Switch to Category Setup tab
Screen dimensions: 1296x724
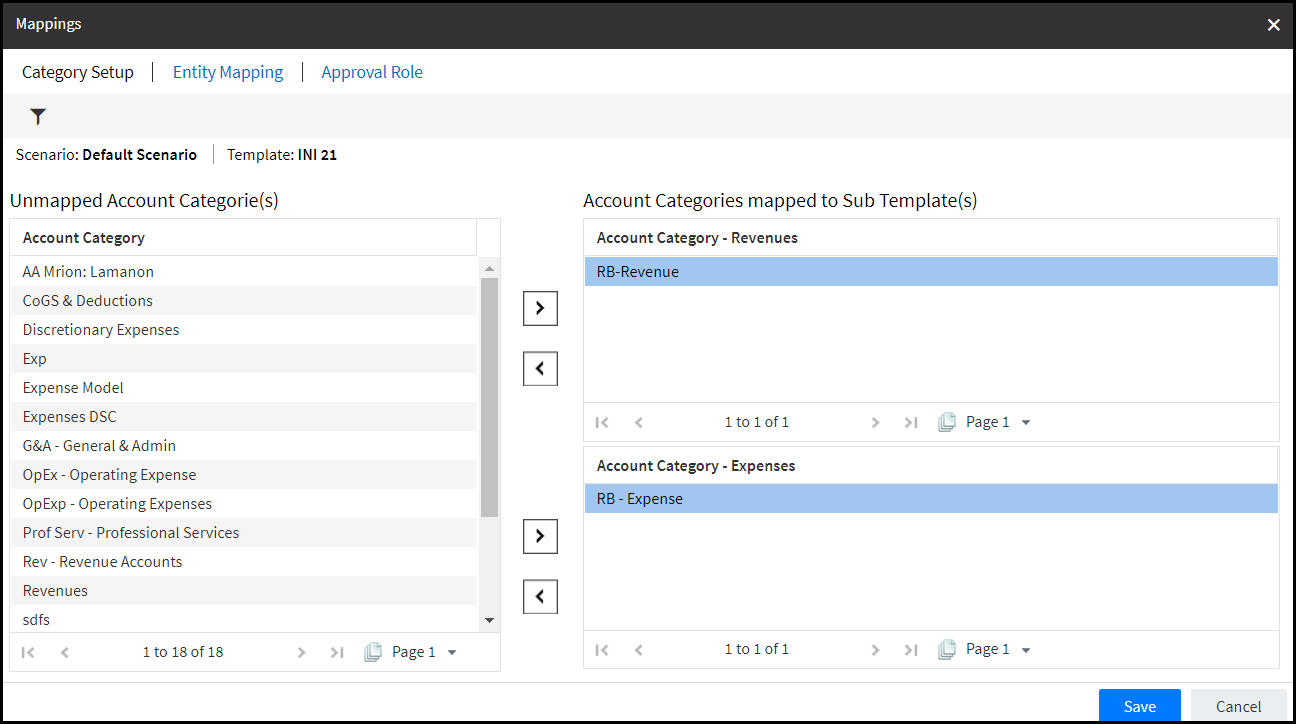(x=78, y=72)
